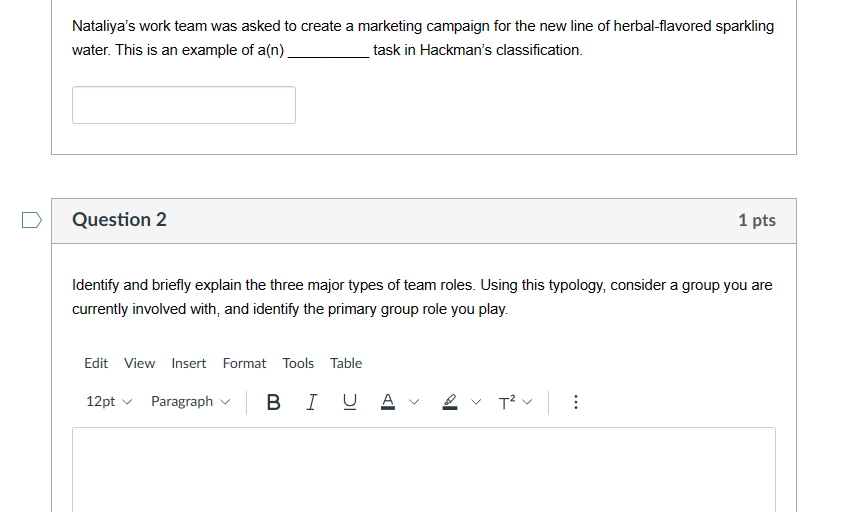Image resolution: width=854 pixels, height=512 pixels.
Task: Click the superscript T² icon
Action: (x=508, y=402)
